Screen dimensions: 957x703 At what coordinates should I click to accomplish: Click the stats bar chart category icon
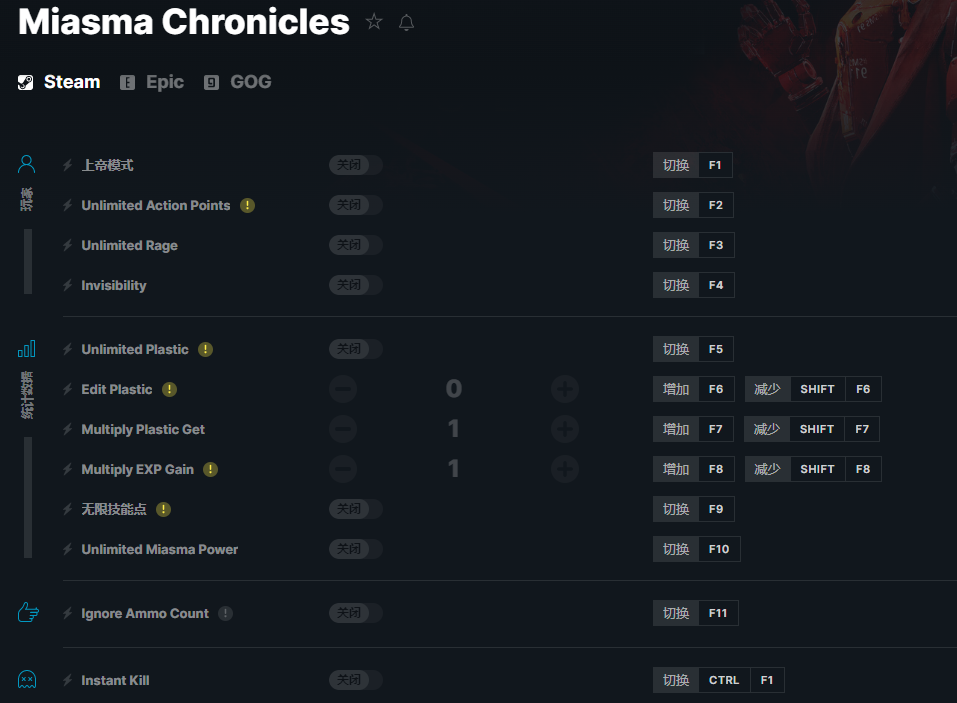(27, 349)
